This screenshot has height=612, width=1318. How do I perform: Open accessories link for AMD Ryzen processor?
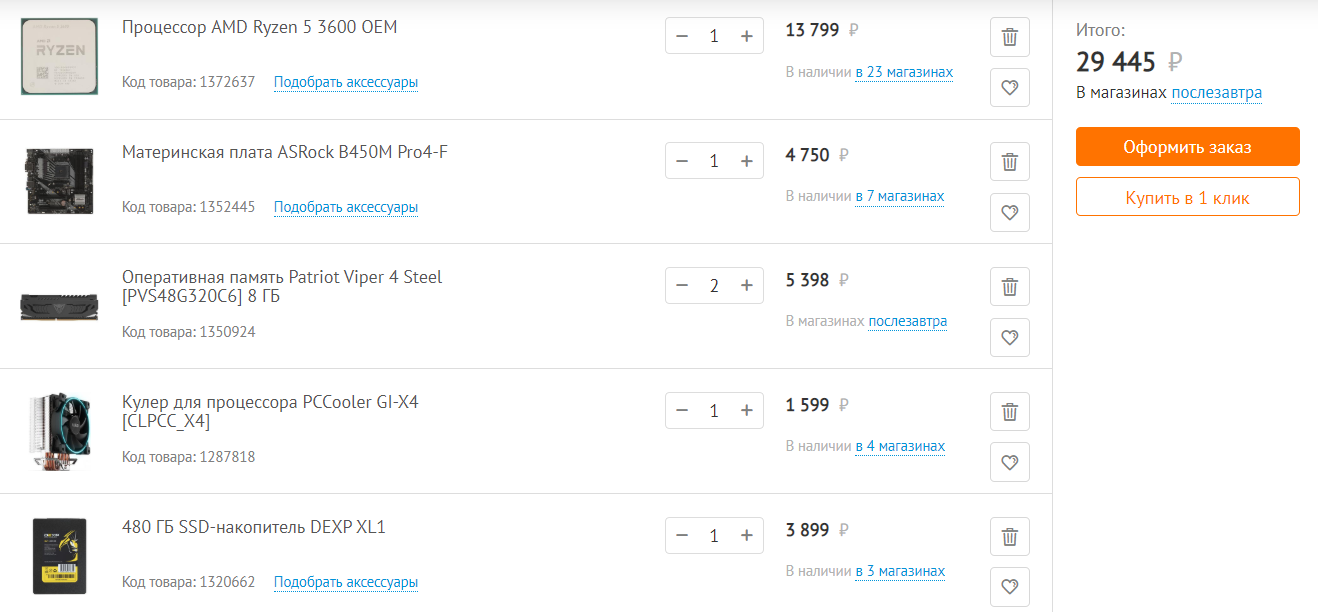[346, 82]
